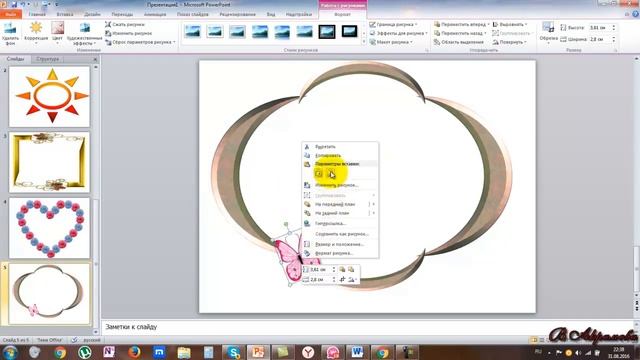
Task: Apply the black-framed picture style at gallery end
Action: click(x=349, y=31)
